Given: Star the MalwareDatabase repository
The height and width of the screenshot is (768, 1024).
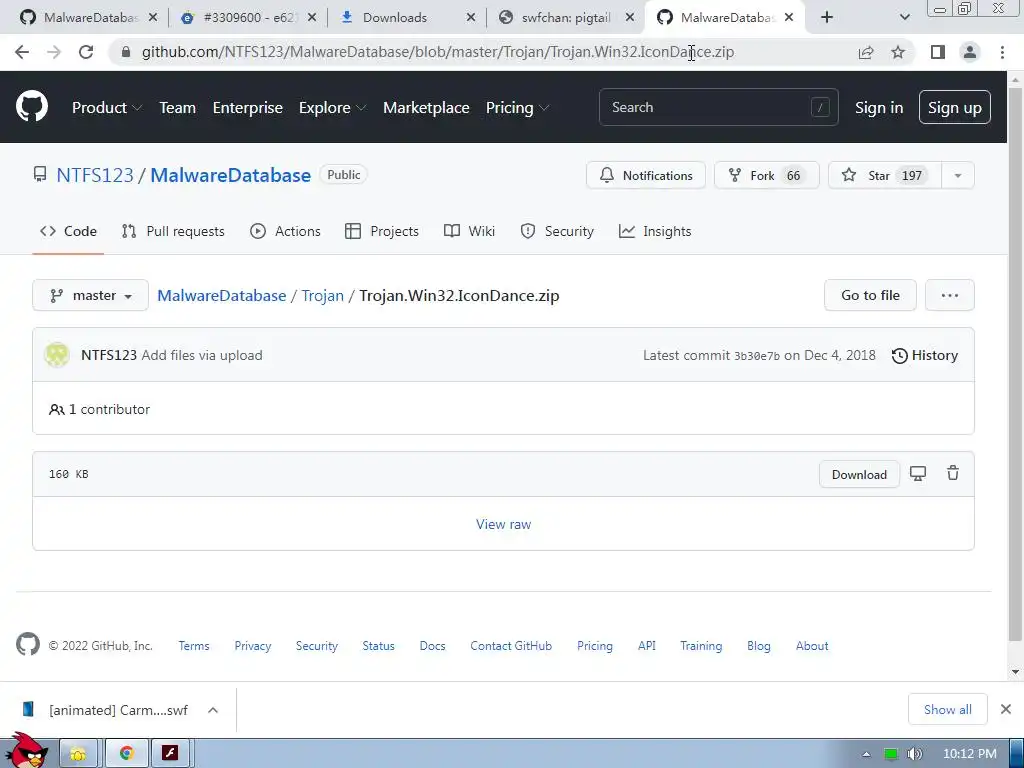Looking at the screenshot, I should (885, 175).
